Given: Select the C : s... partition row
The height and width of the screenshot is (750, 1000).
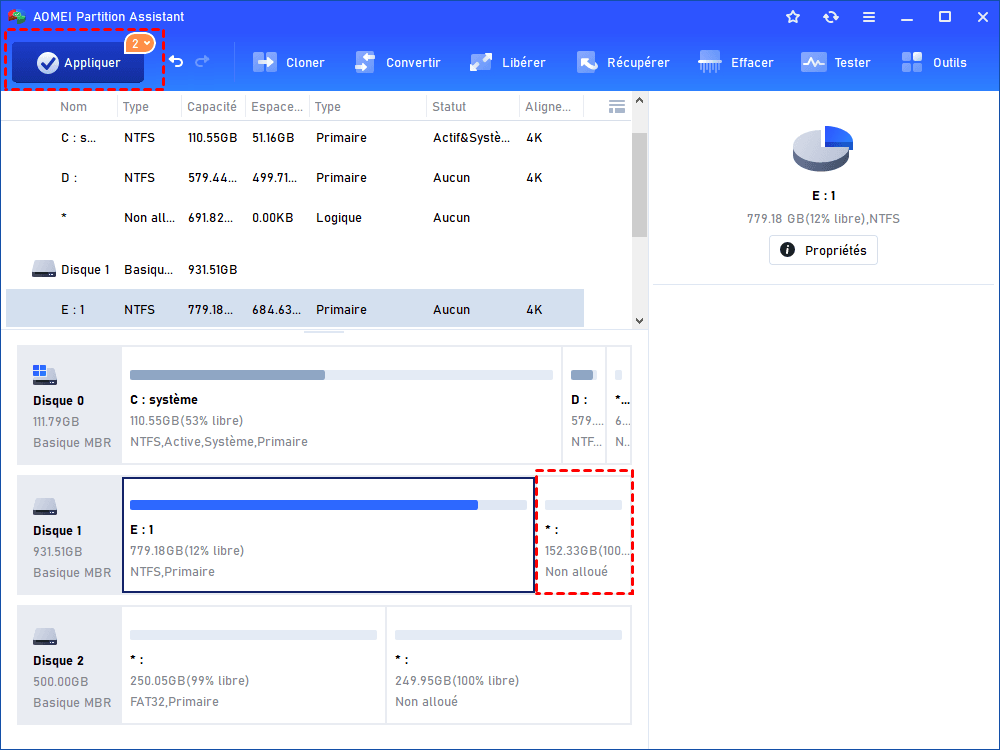Looking at the screenshot, I should click(295, 138).
